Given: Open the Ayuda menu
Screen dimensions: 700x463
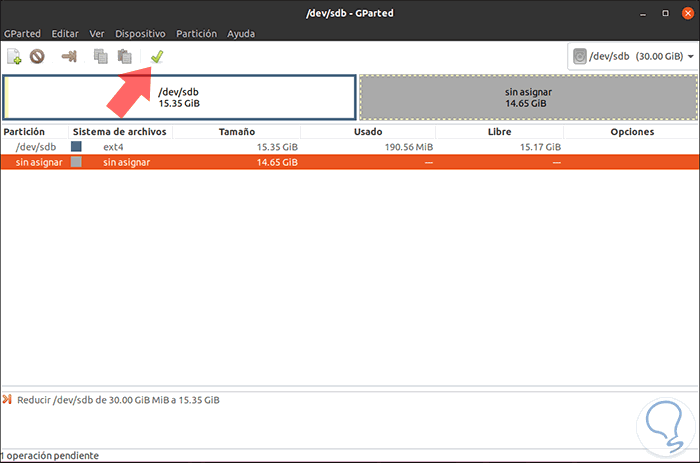Looking at the screenshot, I should pyautogui.click(x=241, y=33).
